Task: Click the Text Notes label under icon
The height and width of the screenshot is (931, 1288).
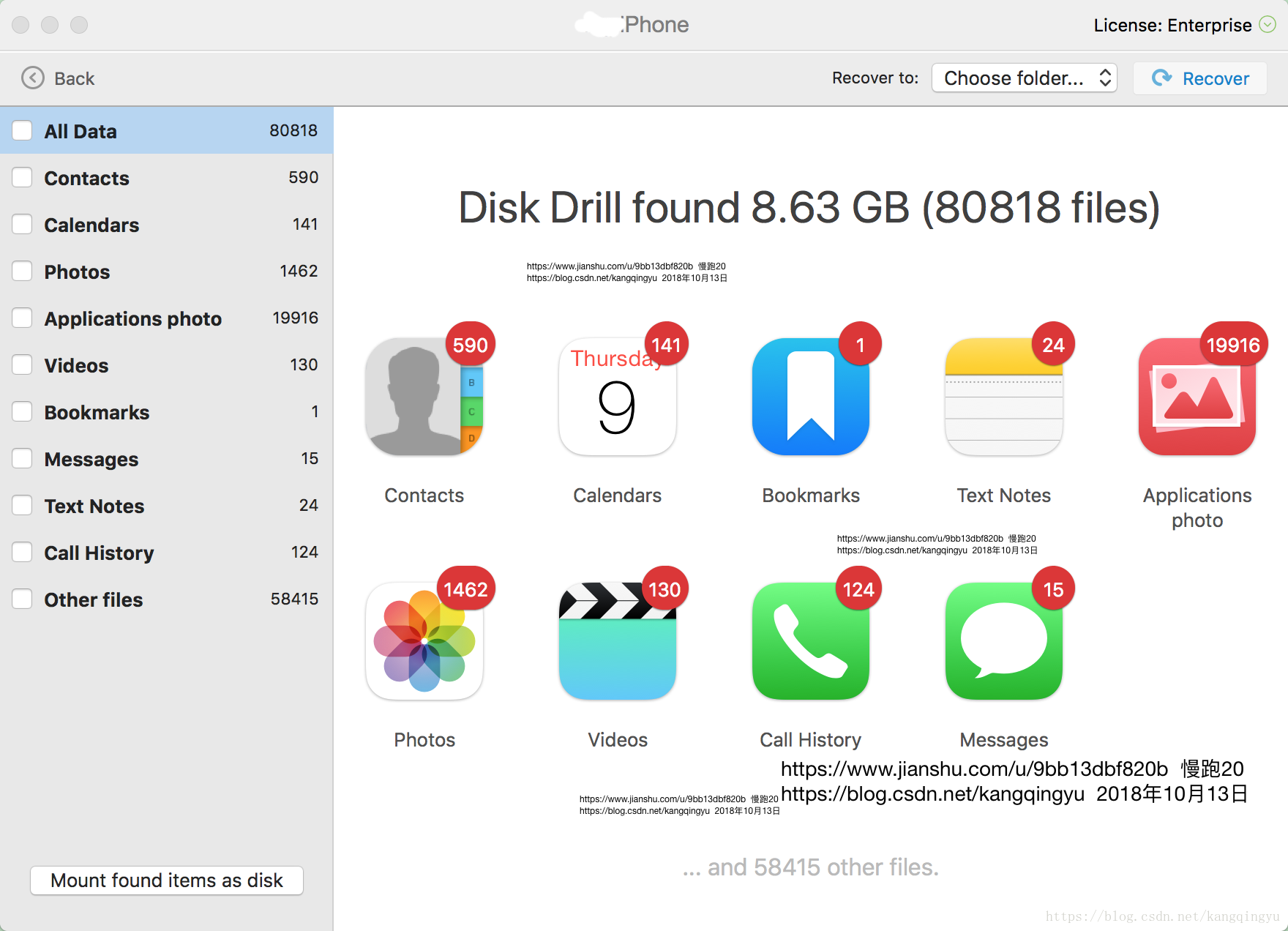Action: coord(1004,496)
